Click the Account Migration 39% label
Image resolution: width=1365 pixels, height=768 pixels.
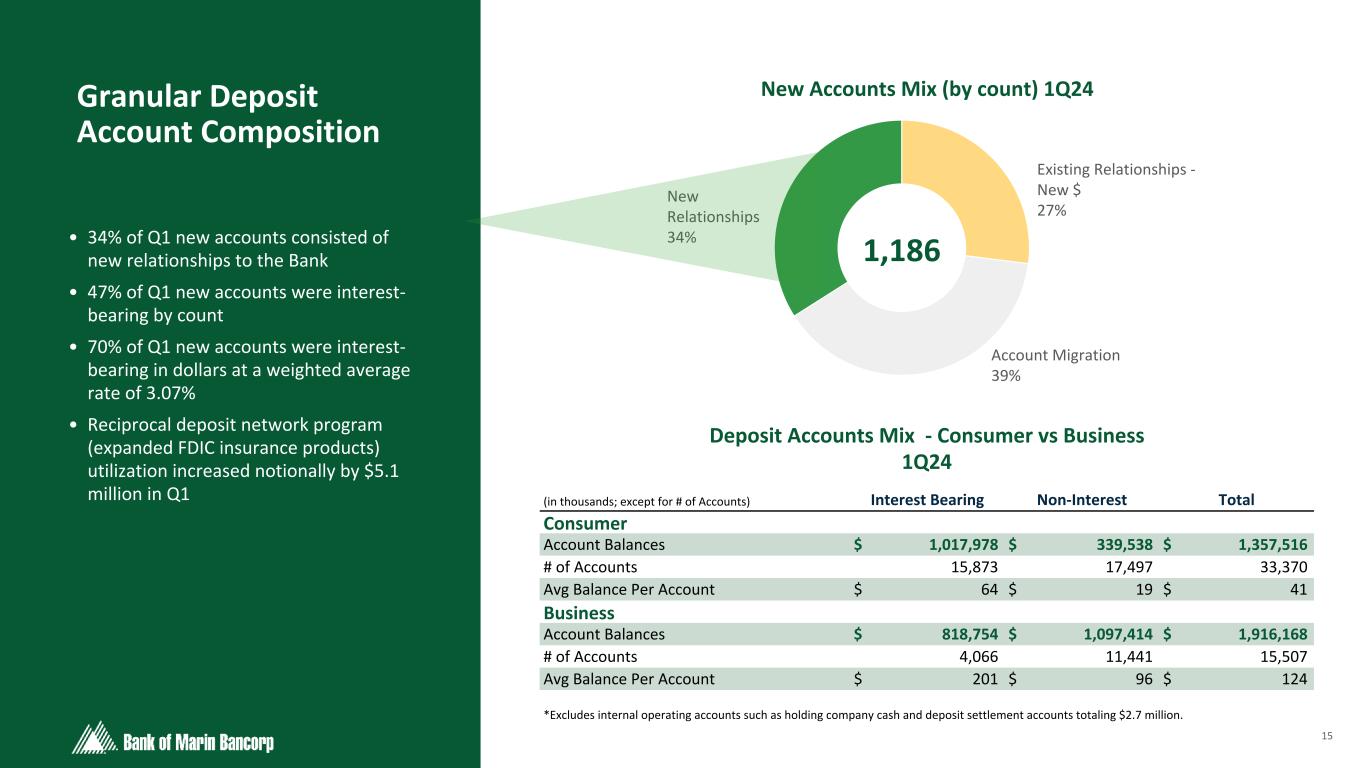[x=1055, y=365]
